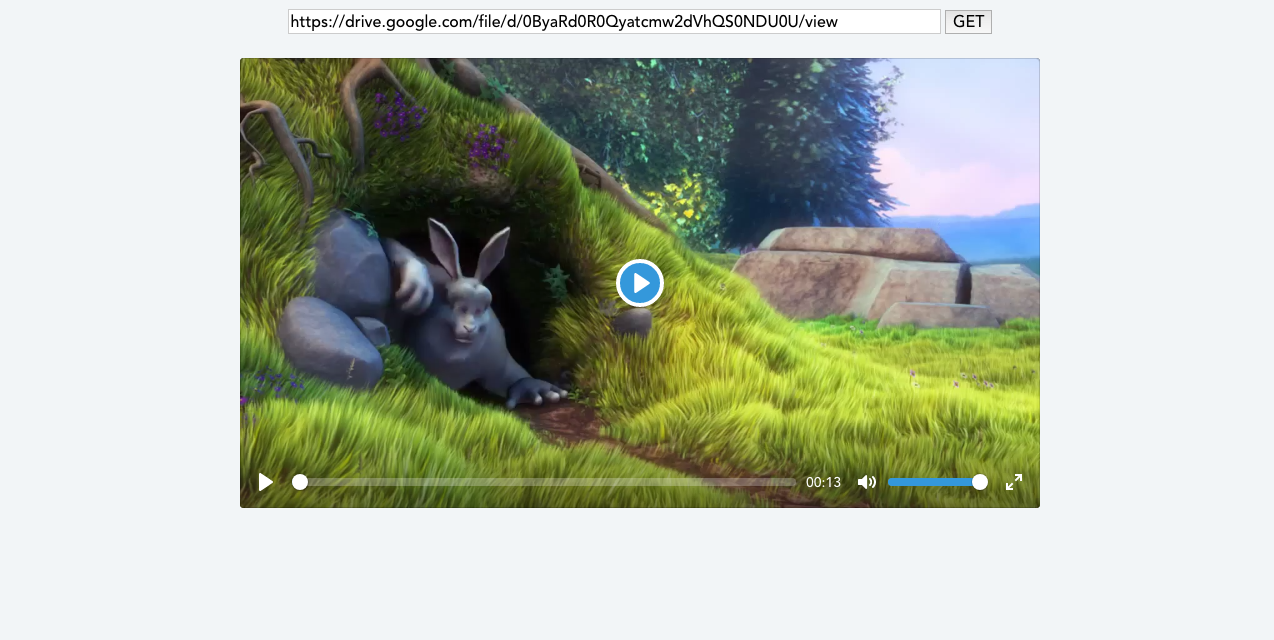1274x640 pixels.
Task: Enter fullscreen mode with the expand icon
Action: pyautogui.click(x=1014, y=482)
